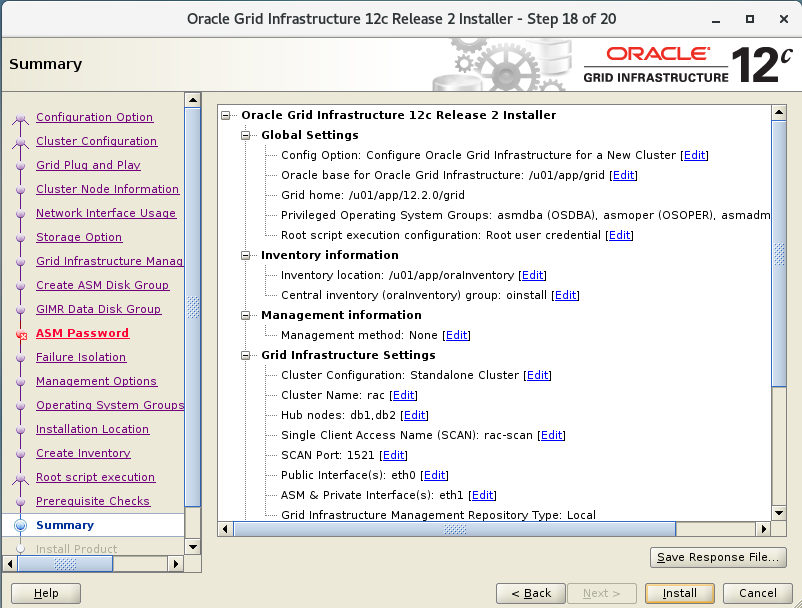Open installer Help

46,593
